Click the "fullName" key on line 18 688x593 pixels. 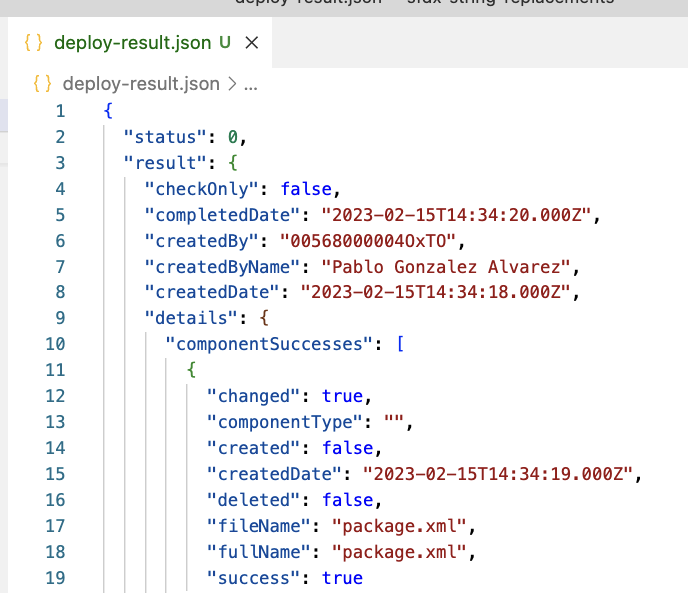pyautogui.click(x=258, y=552)
